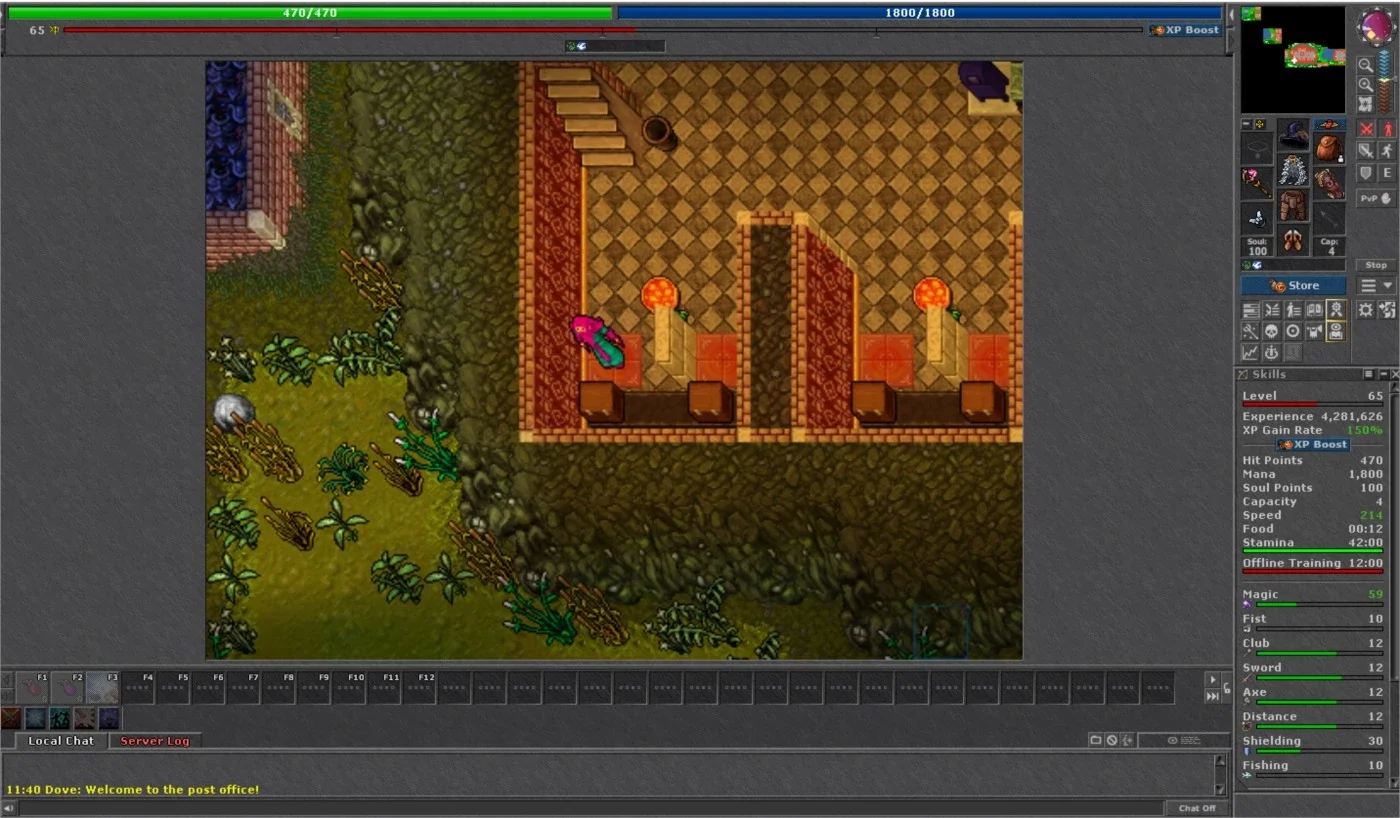Open the Store
Image resolution: width=1400 pixels, height=818 pixels.
pyautogui.click(x=1294, y=286)
